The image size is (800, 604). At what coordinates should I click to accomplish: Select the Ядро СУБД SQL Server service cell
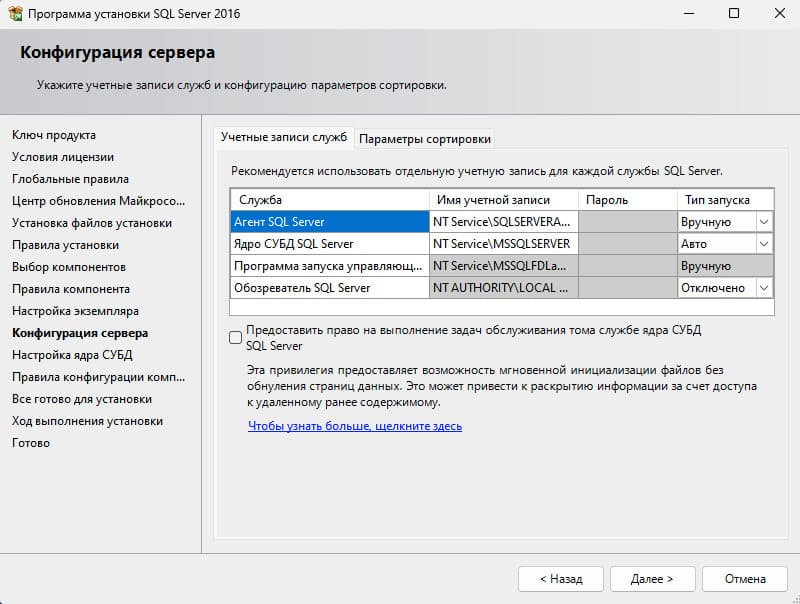point(330,244)
